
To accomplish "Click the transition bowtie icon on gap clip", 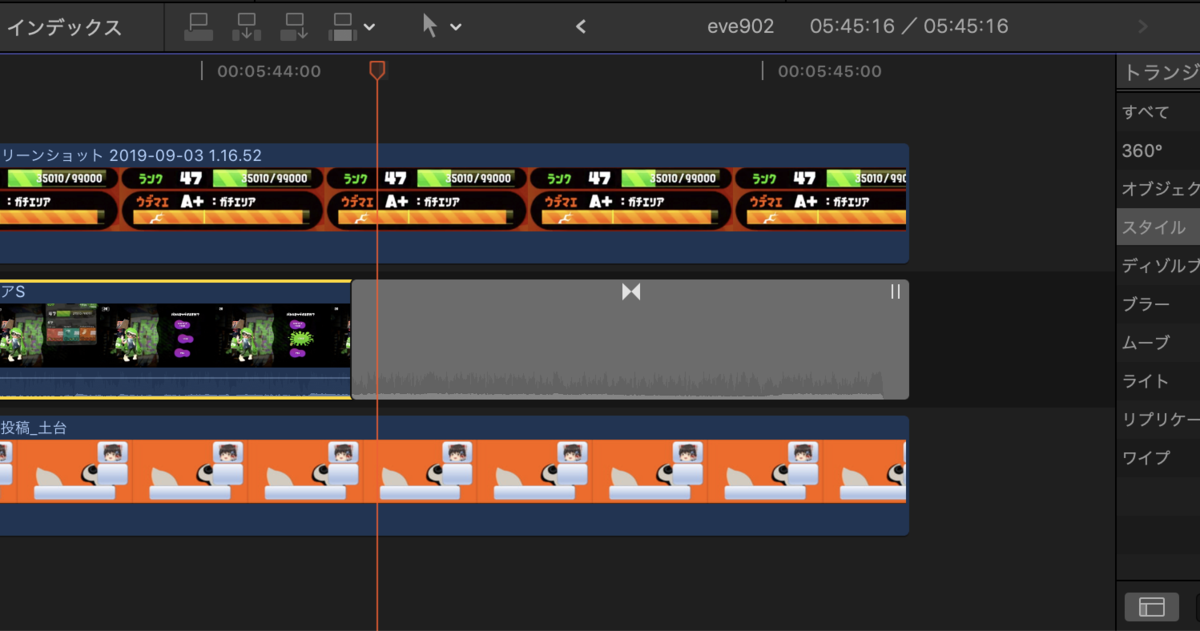I will pos(631,291).
